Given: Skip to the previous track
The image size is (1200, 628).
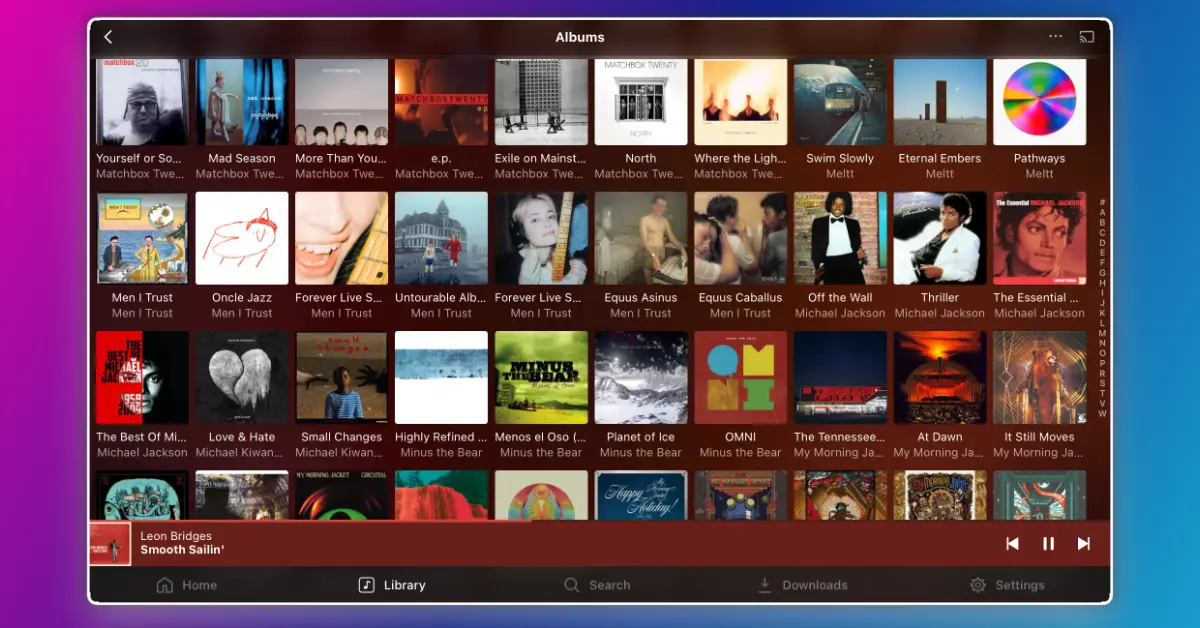Looking at the screenshot, I should click(1012, 544).
